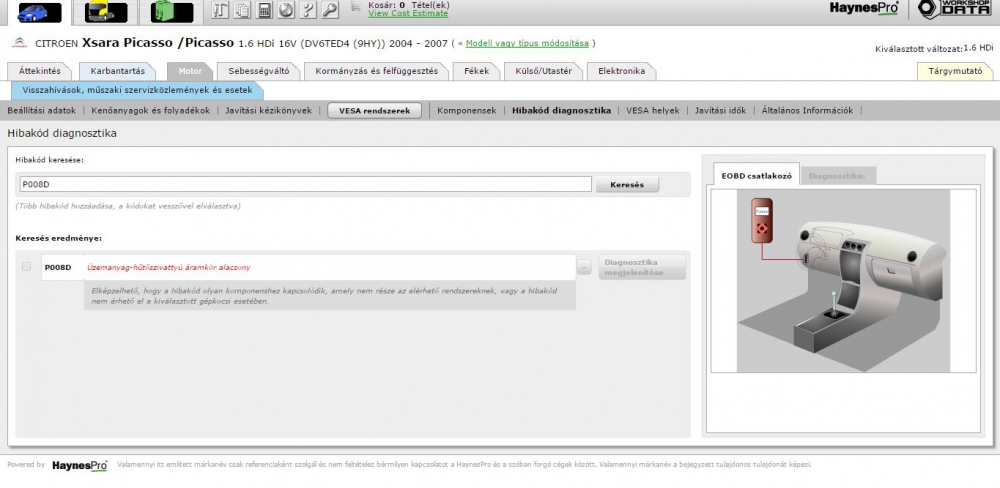
Task: Open the Sebességváltó tab
Action: coord(259,71)
